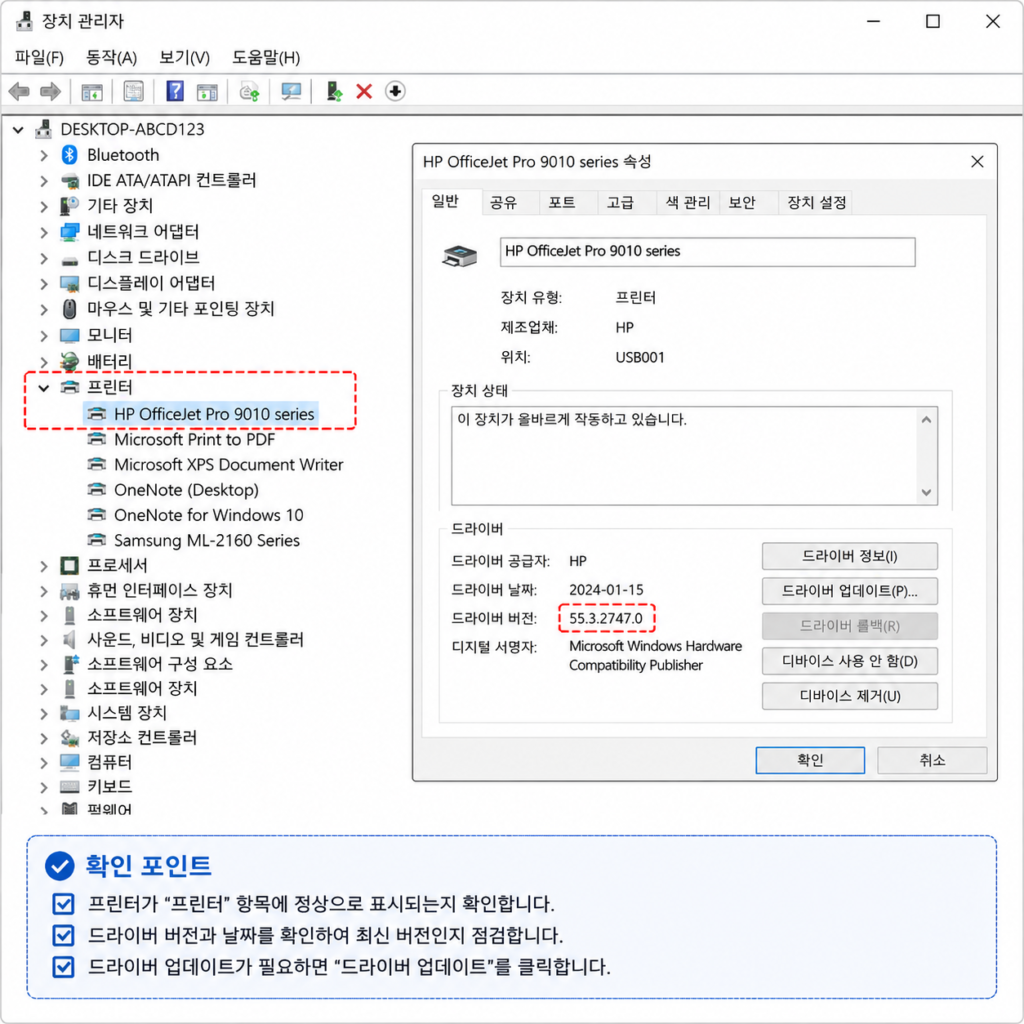The image size is (1024, 1024).
Task: Click the mouse icon beside 마우스 및 기타 포인팅 장치
Action: click(x=69, y=308)
